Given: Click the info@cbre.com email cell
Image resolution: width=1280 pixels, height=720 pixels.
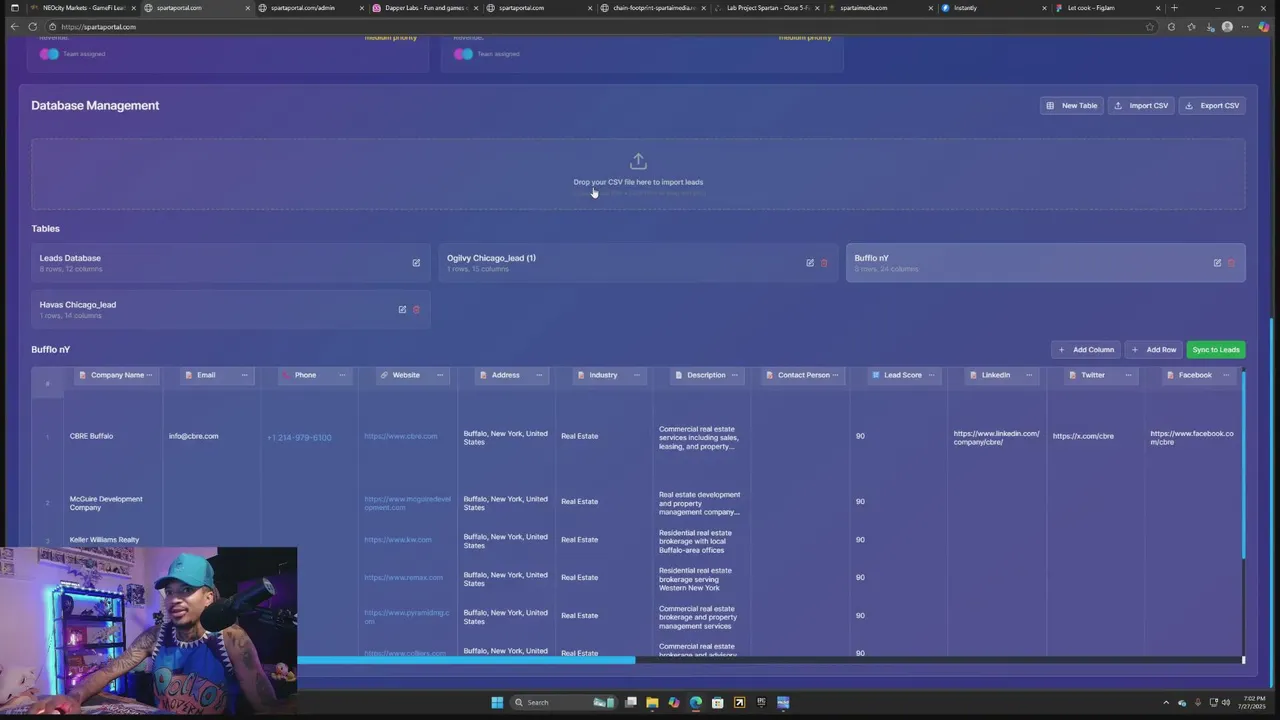Looking at the screenshot, I should 193,437.
